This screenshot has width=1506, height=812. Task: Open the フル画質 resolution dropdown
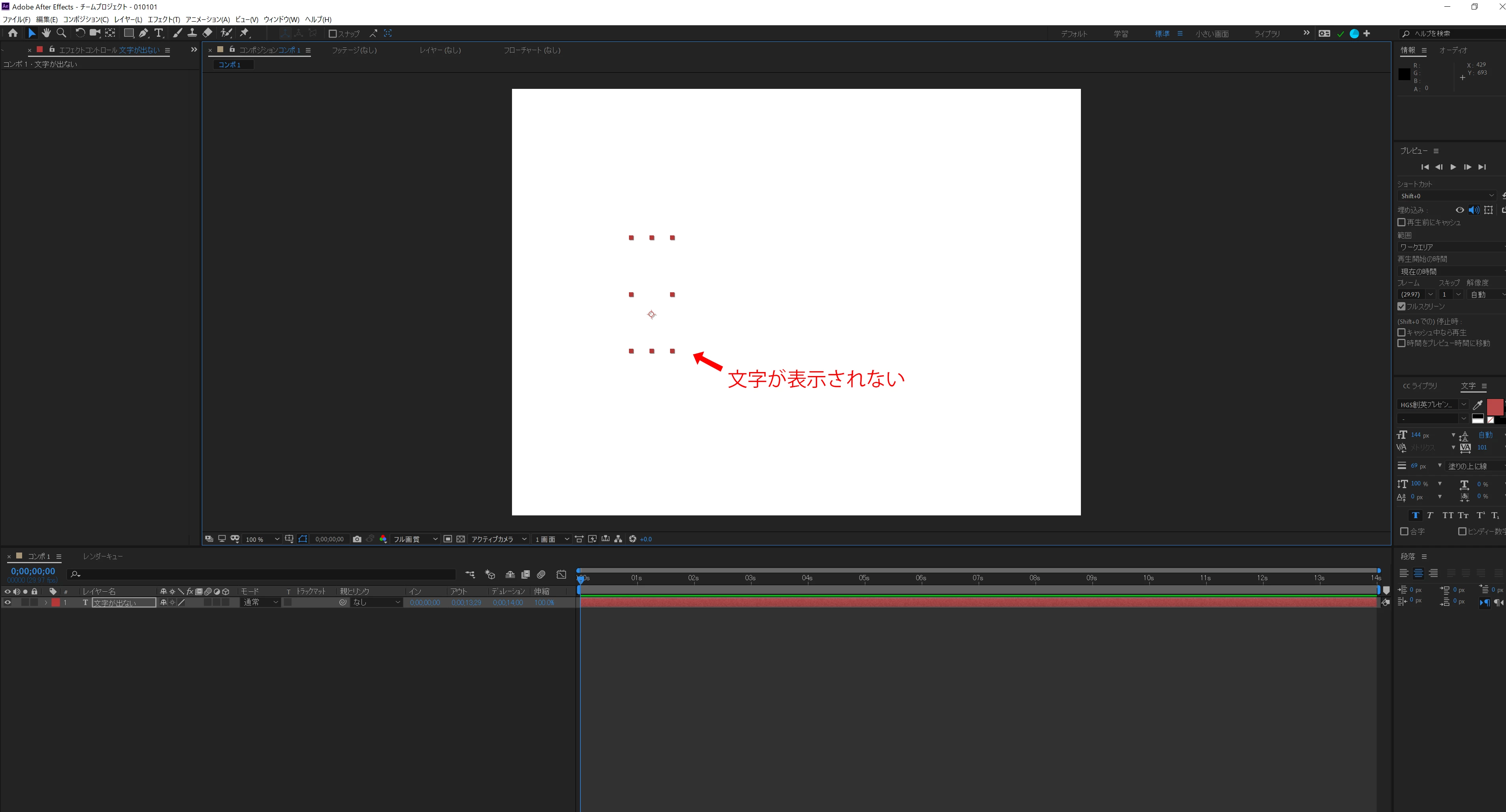tap(415, 539)
